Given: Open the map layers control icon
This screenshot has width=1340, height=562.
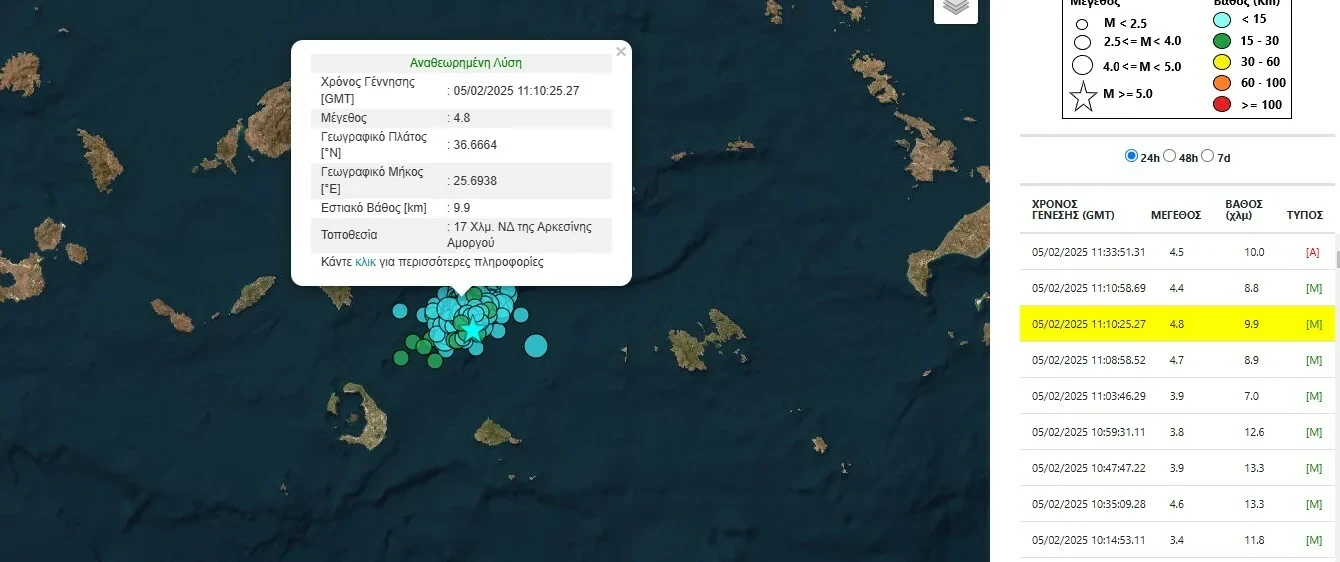Looking at the screenshot, I should tap(955, 6).
